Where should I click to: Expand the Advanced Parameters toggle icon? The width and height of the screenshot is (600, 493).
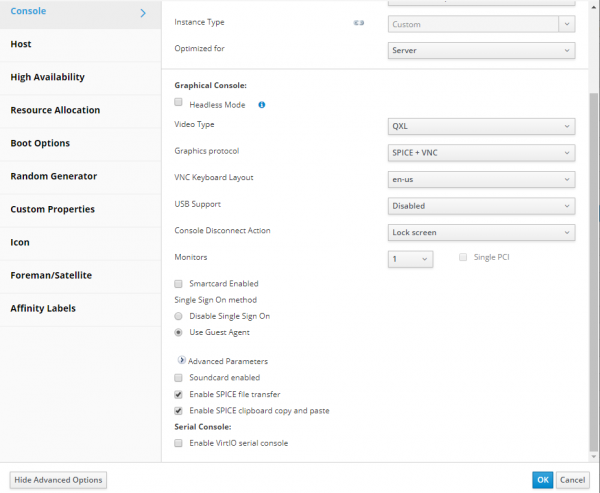(181, 361)
